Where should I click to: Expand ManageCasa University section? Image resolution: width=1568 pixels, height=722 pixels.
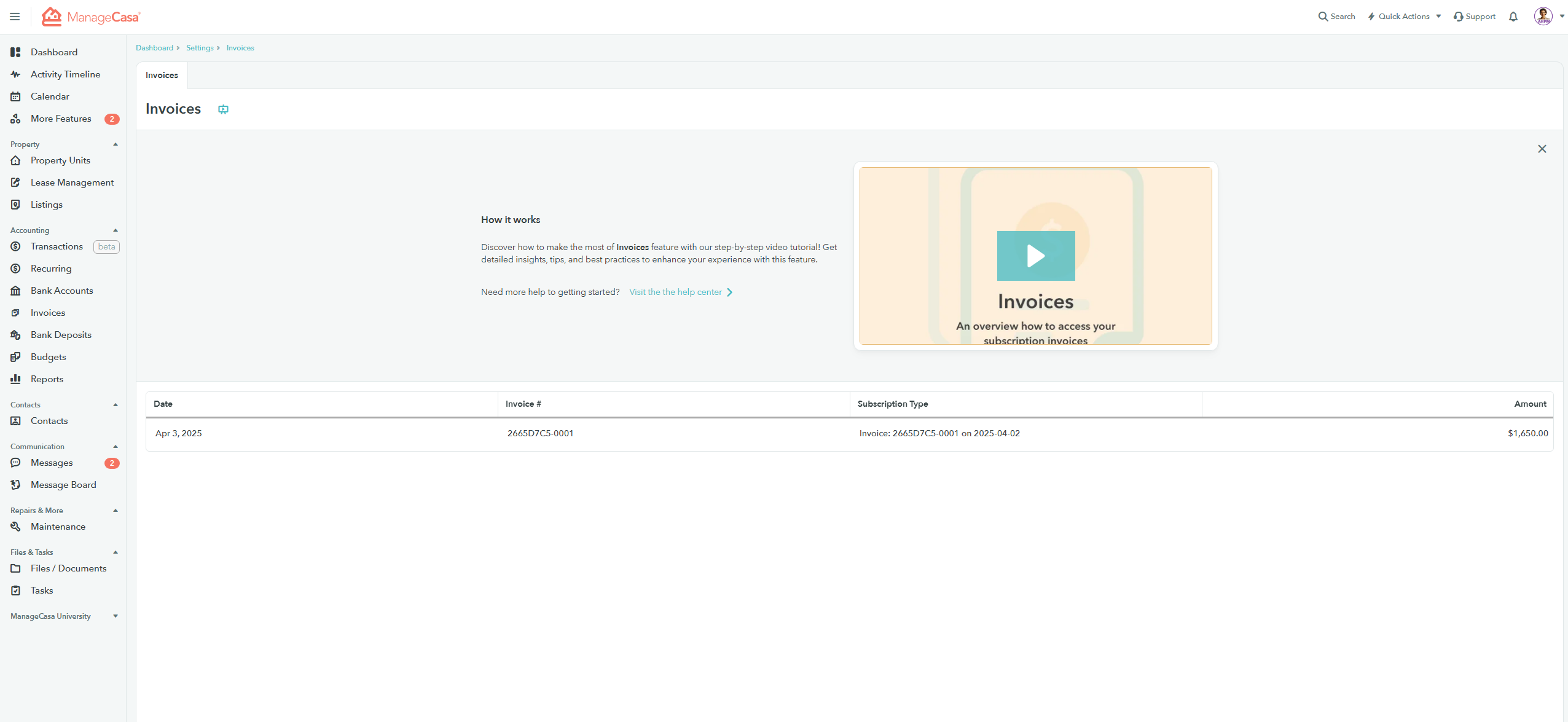point(116,616)
